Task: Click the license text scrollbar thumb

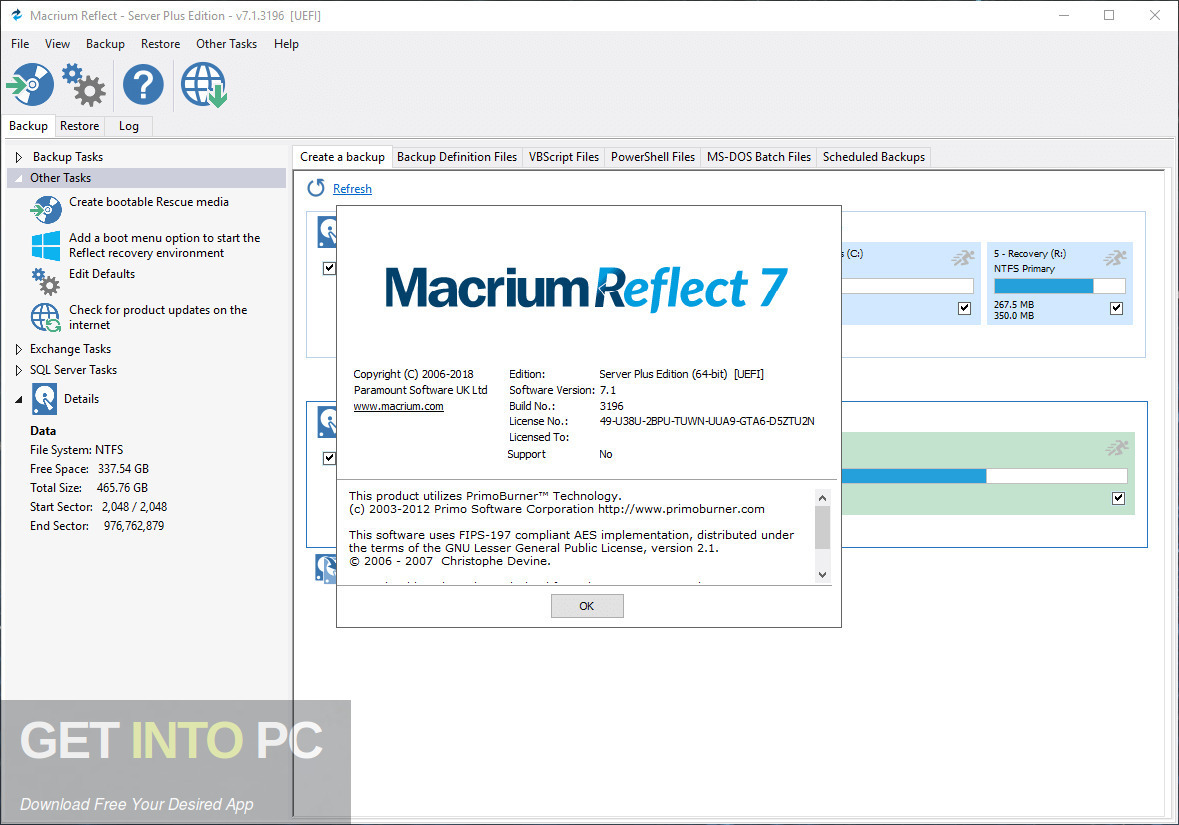Action: [x=823, y=527]
